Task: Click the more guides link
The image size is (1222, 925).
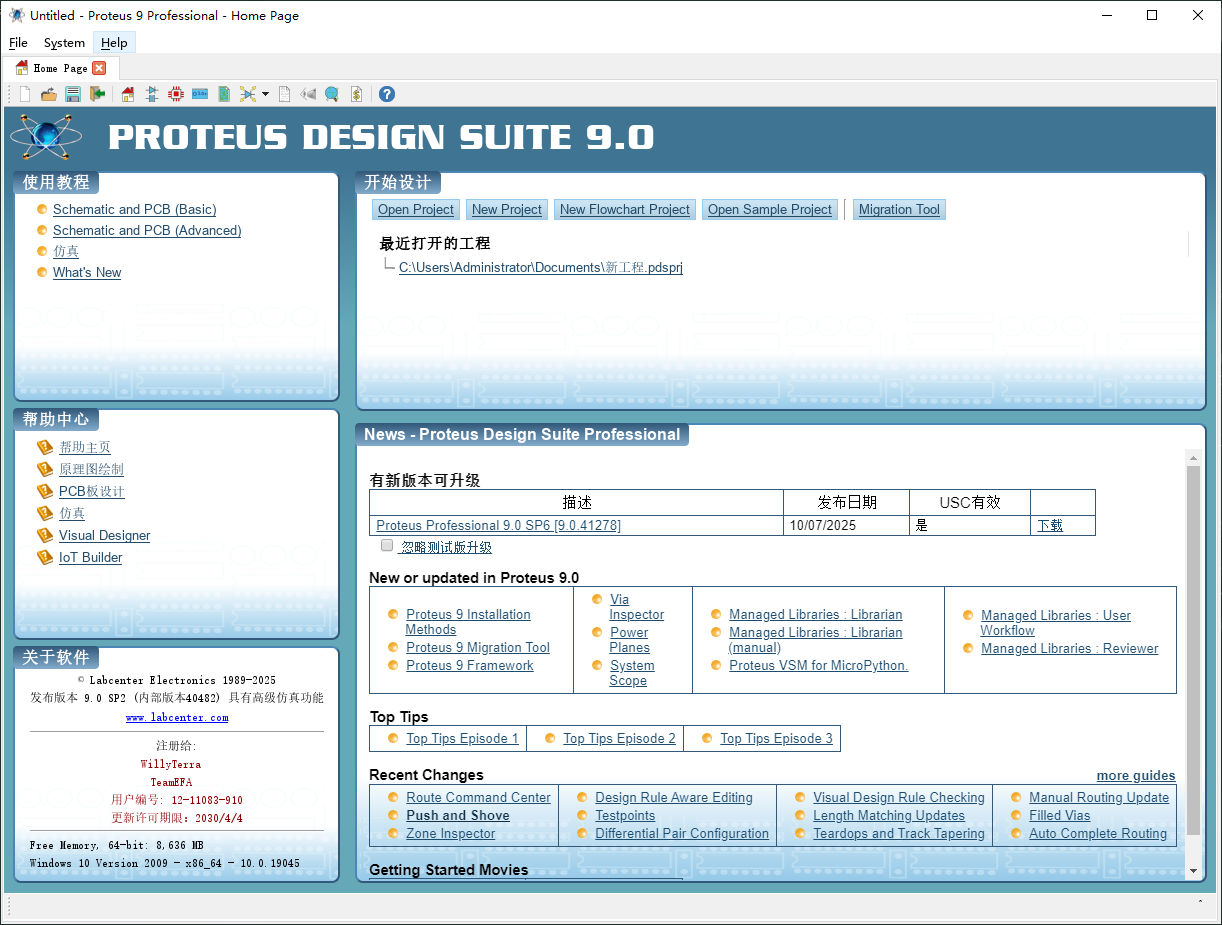Action: click(1136, 775)
